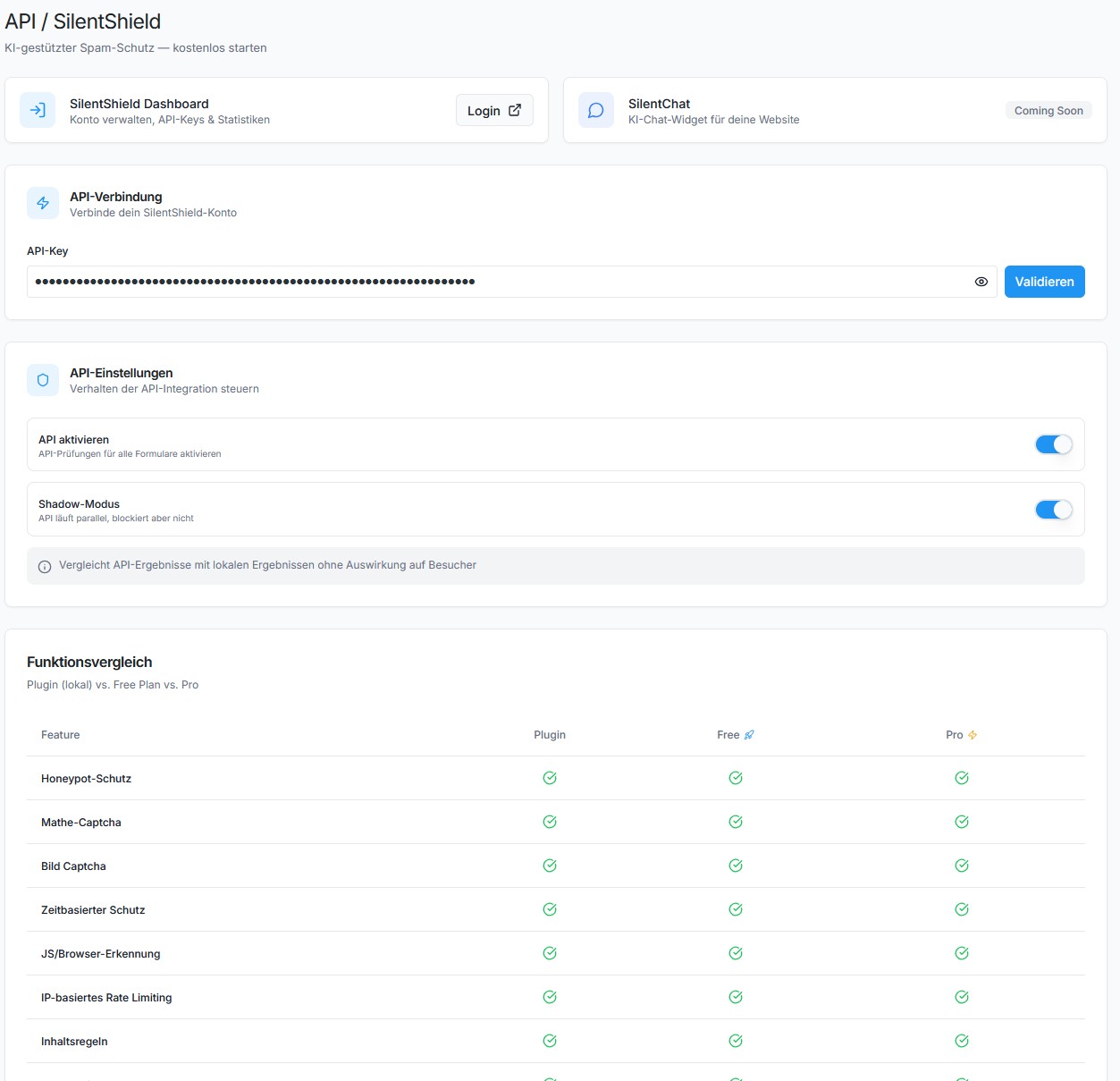
Task: Toggle Inhaltsregeln checkmark in Plugin column
Action: [x=550, y=1041]
